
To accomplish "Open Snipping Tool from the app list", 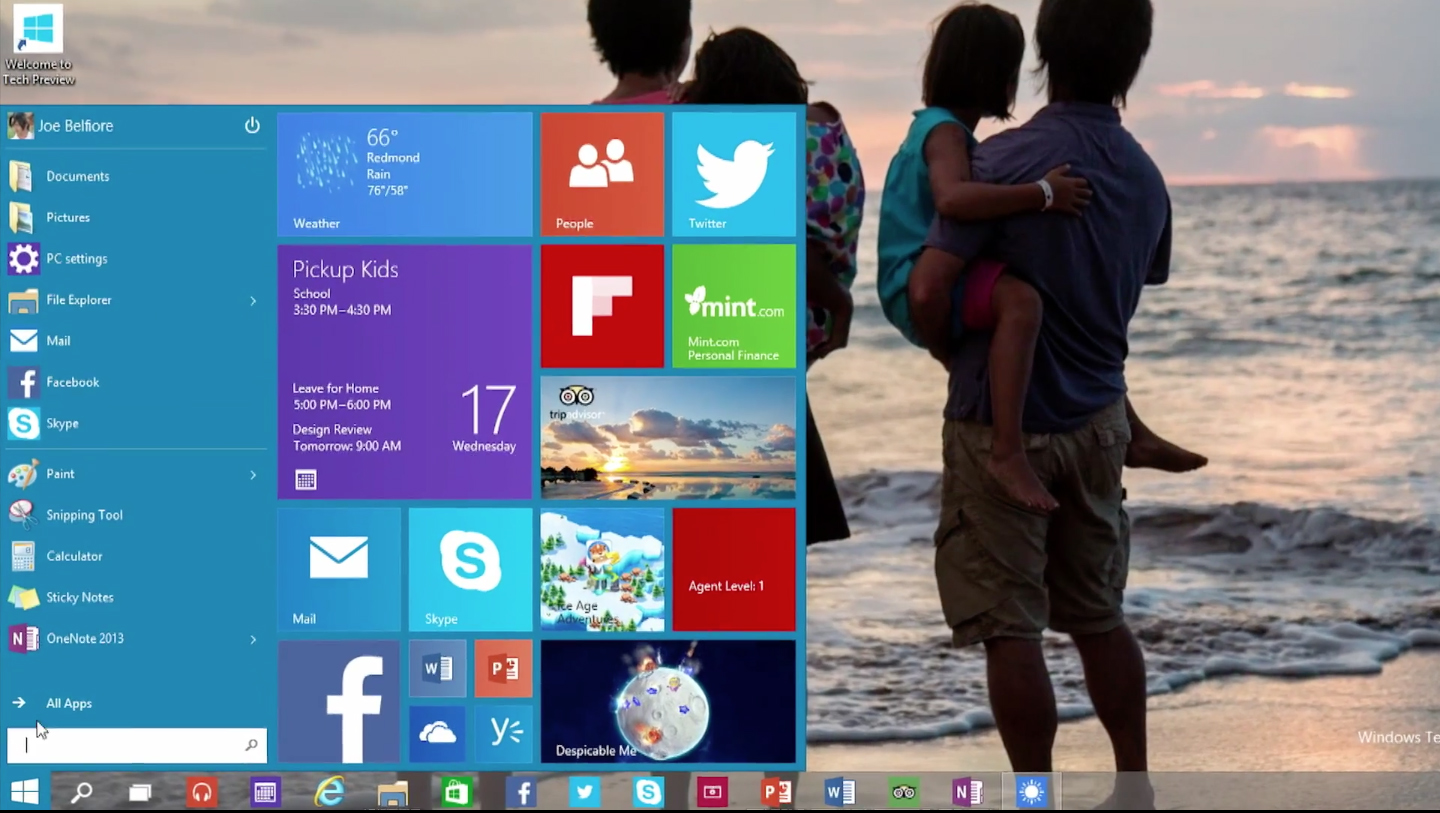I will pyautogui.click(x=84, y=515).
